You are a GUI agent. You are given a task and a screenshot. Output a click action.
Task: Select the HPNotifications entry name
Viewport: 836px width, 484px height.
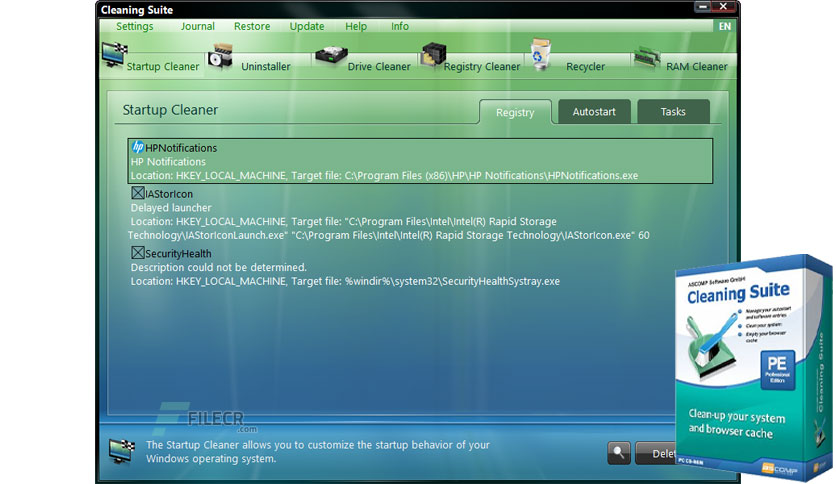[181, 148]
